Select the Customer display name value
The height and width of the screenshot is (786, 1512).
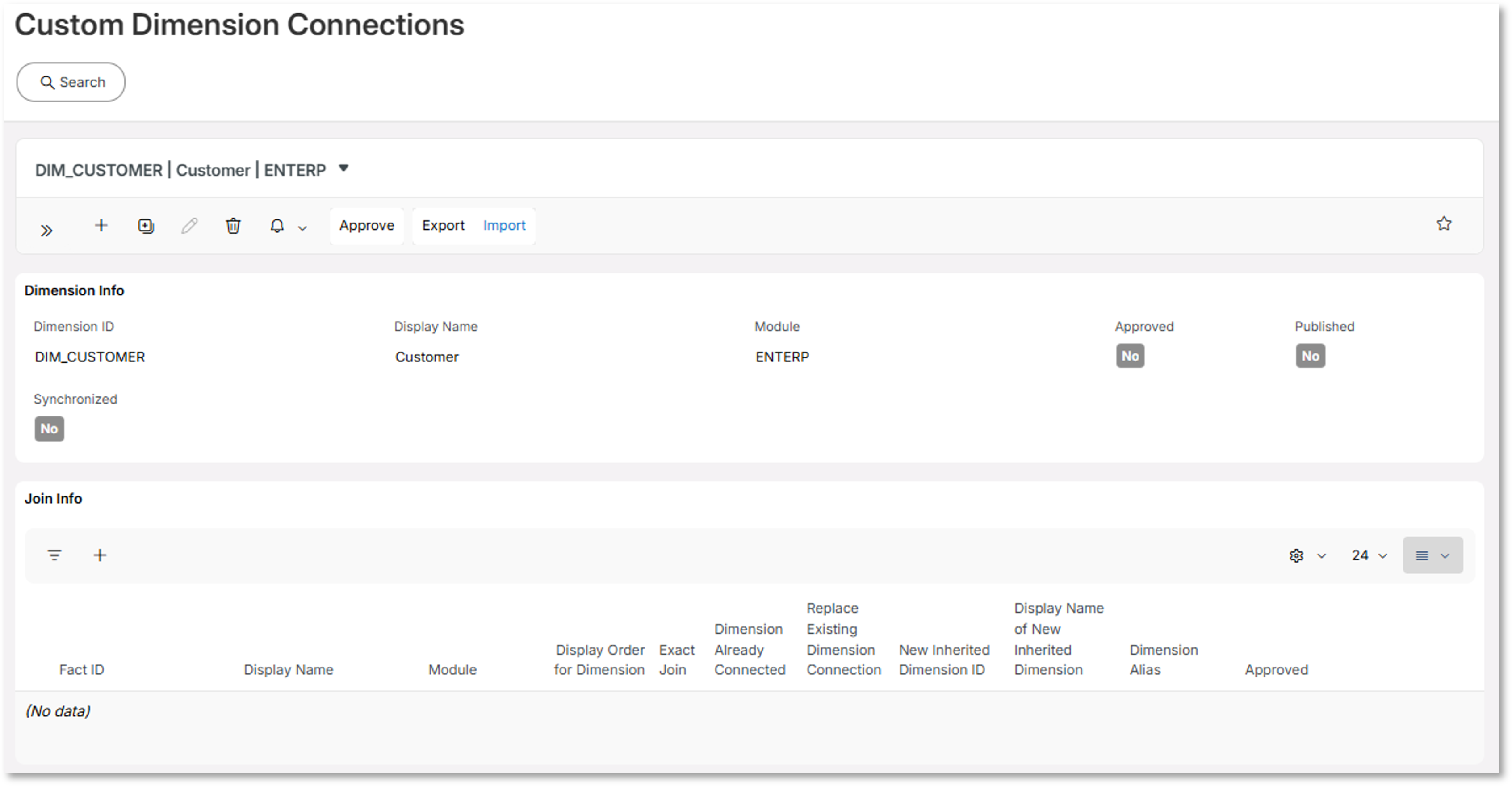coord(427,357)
